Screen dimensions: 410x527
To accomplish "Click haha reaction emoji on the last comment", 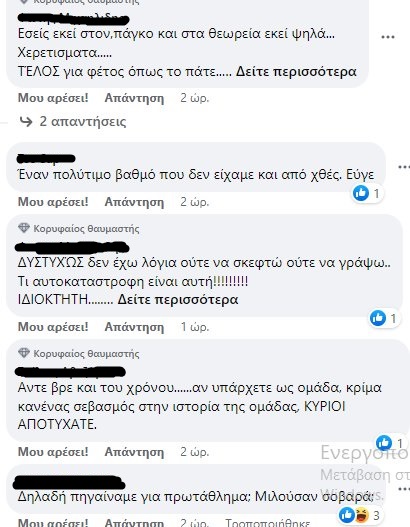I will pyautogui.click(x=362, y=515).
